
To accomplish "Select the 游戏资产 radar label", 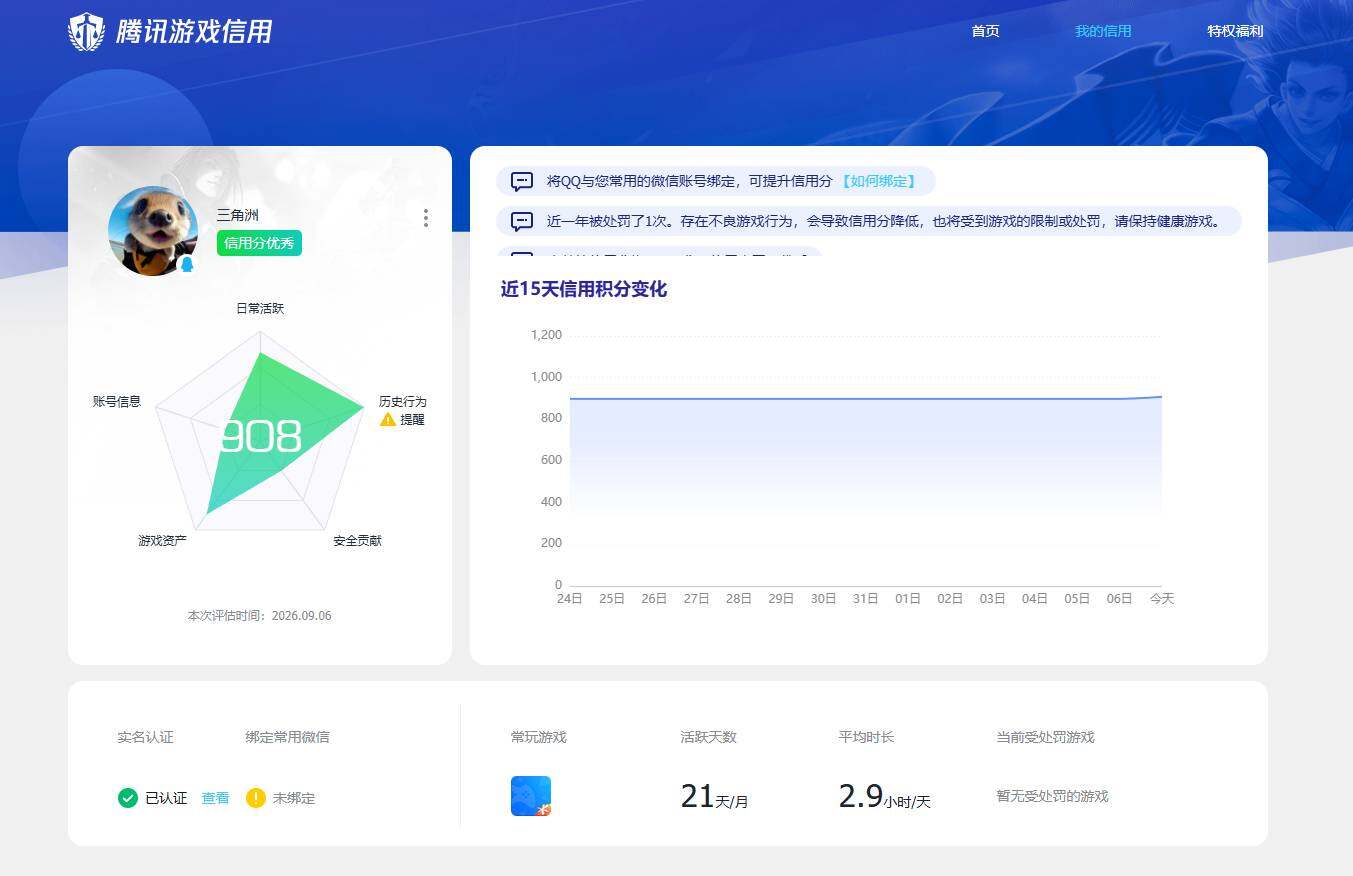I will (x=162, y=540).
